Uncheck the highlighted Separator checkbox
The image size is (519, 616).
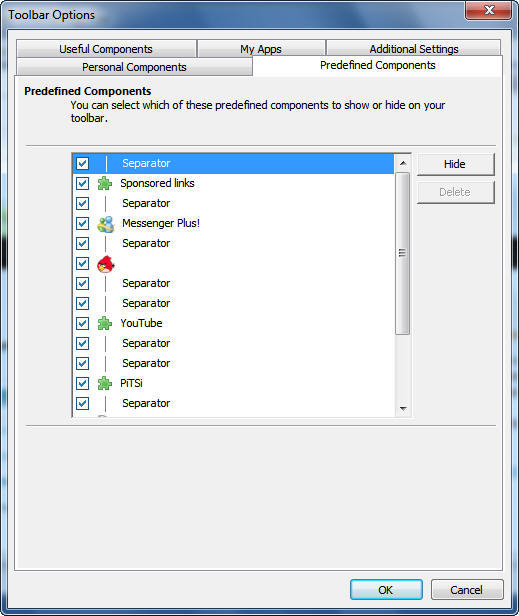point(83,163)
